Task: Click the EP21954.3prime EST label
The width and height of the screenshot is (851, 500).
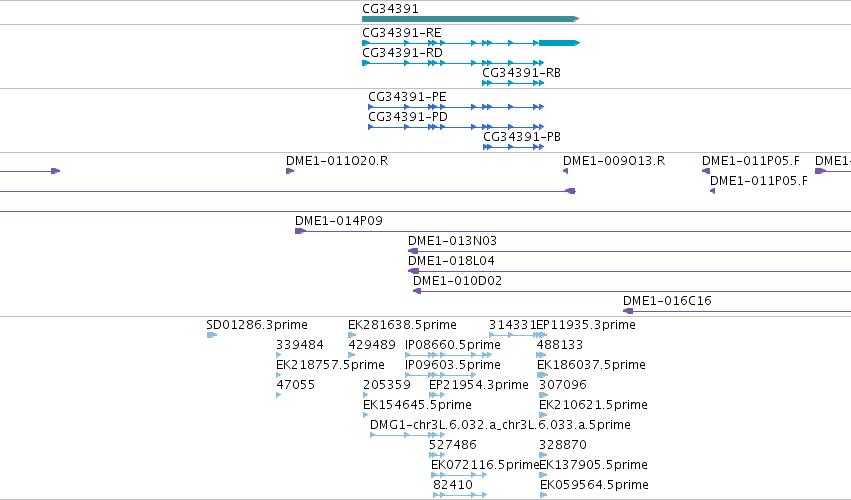Action: tap(479, 385)
